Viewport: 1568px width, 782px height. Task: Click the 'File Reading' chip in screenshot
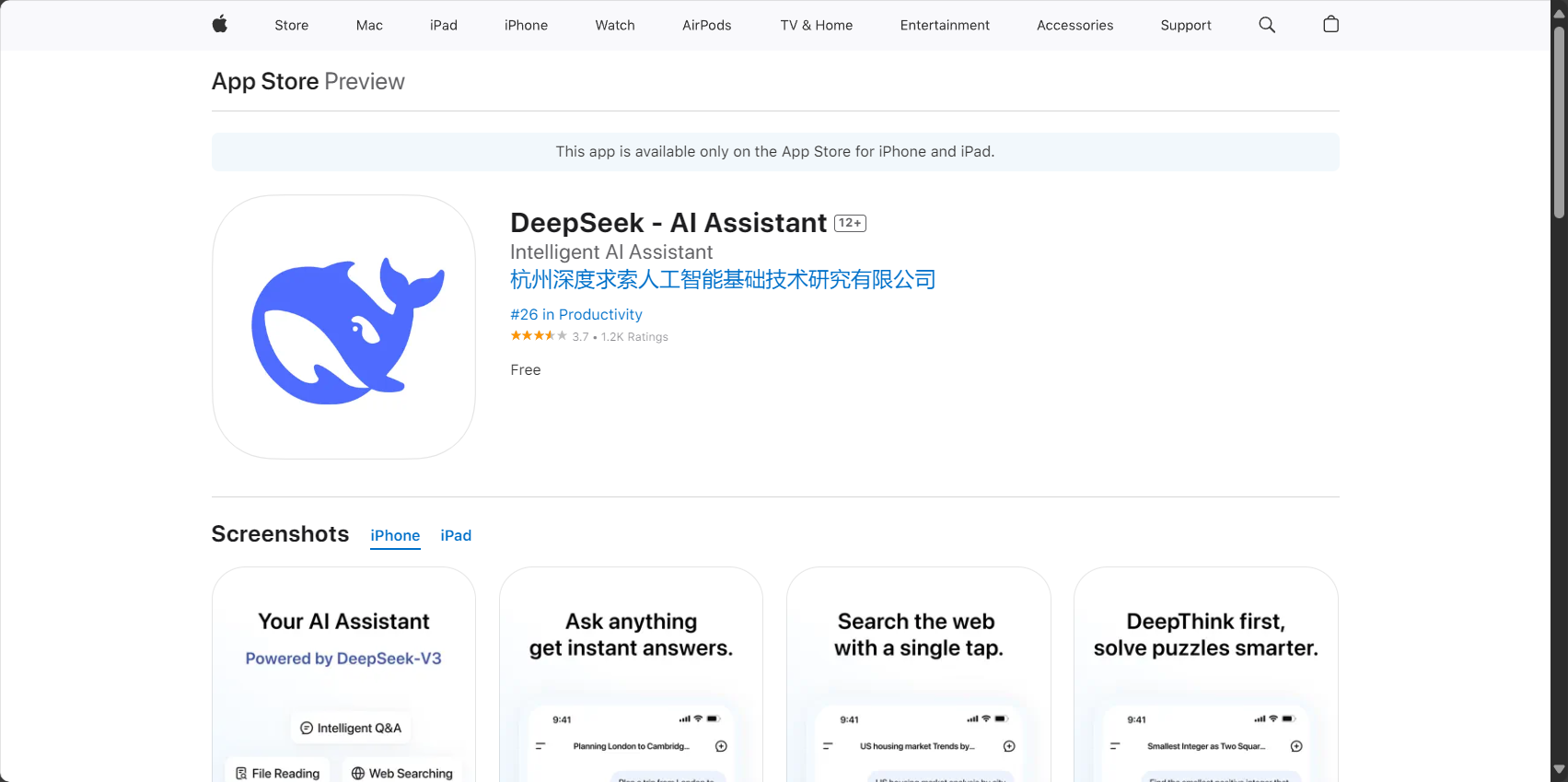pos(278,773)
